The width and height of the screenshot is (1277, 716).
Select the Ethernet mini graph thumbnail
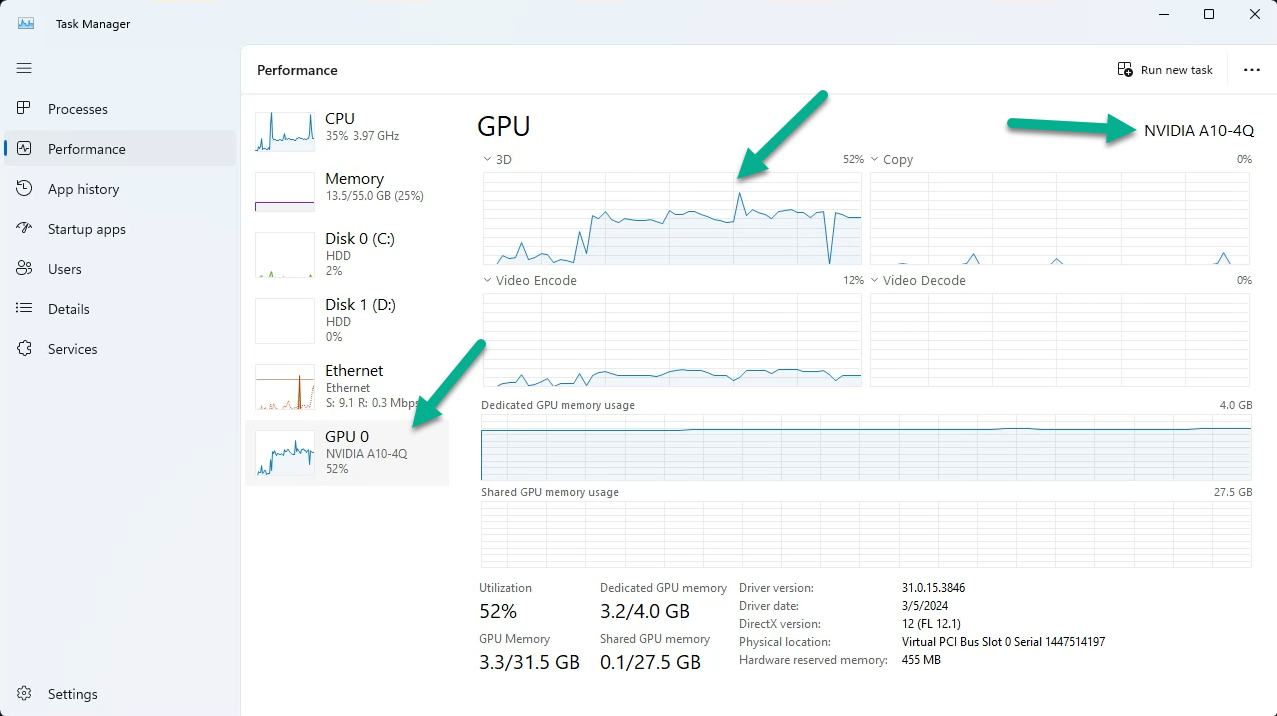click(285, 386)
